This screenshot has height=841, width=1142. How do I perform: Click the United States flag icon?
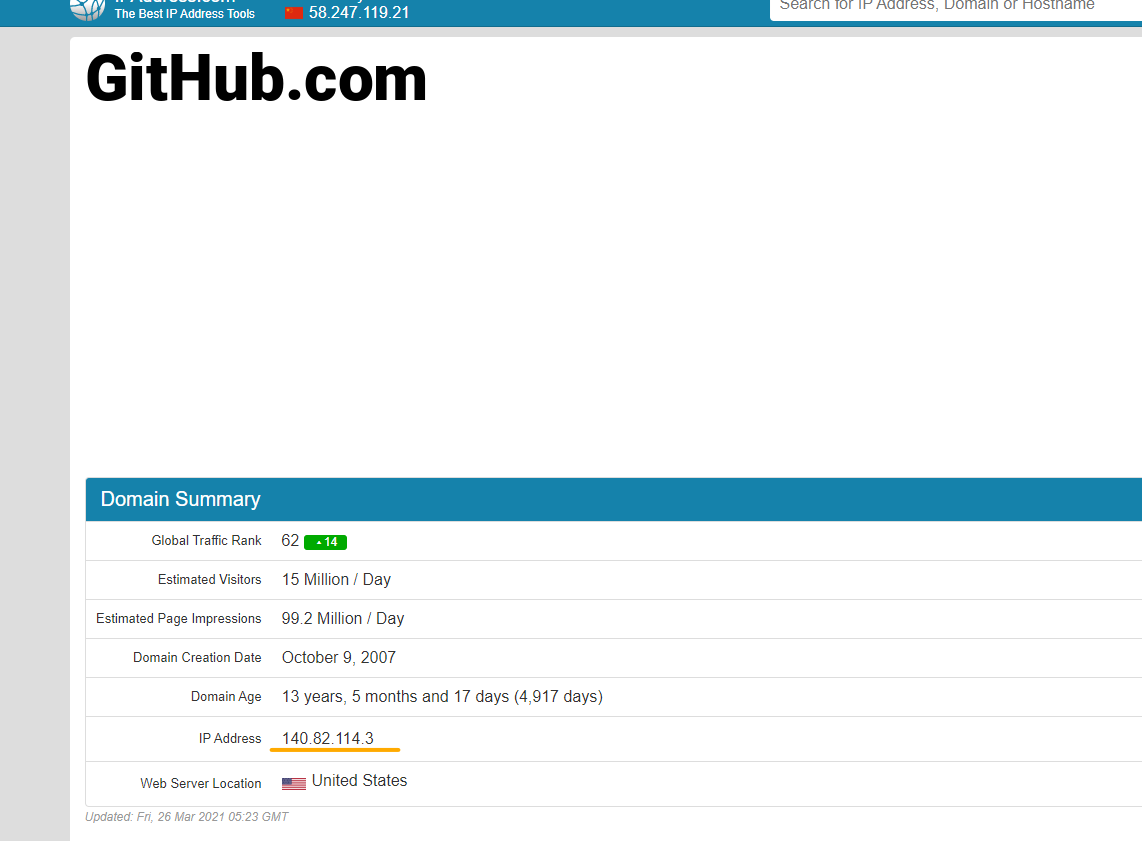point(294,783)
